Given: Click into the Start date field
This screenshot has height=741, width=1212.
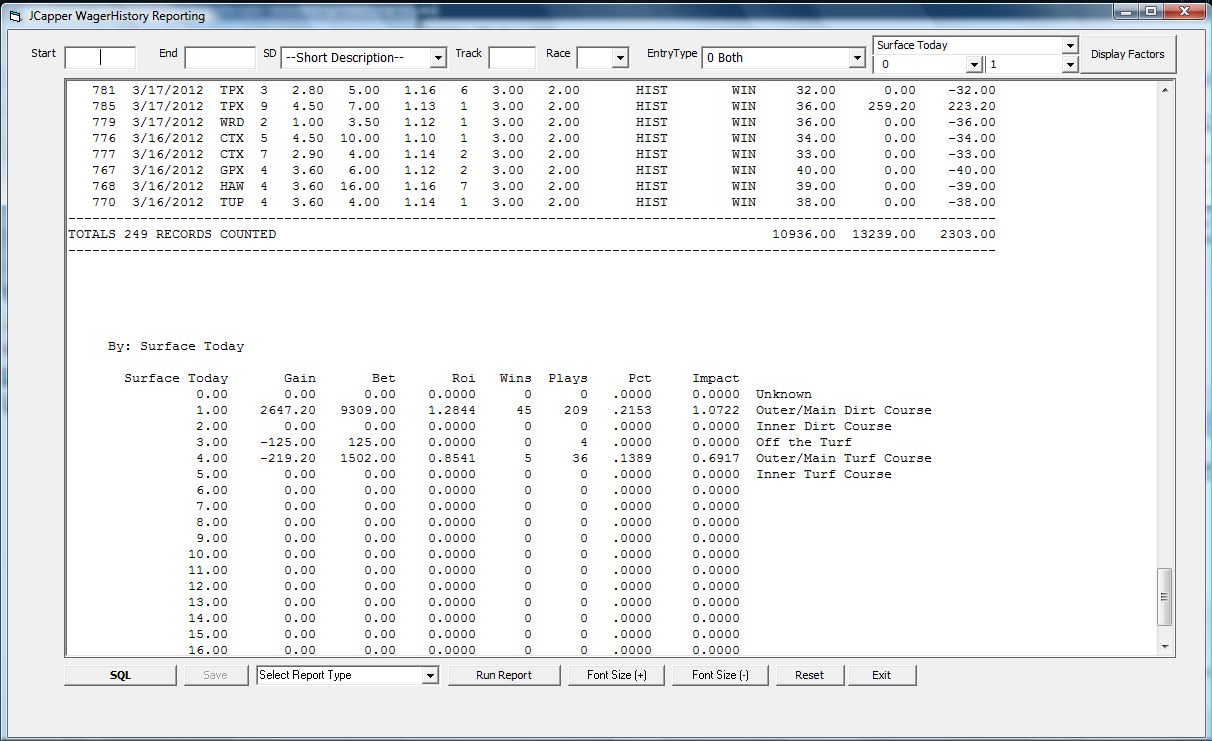Looking at the screenshot, I should (x=100, y=57).
